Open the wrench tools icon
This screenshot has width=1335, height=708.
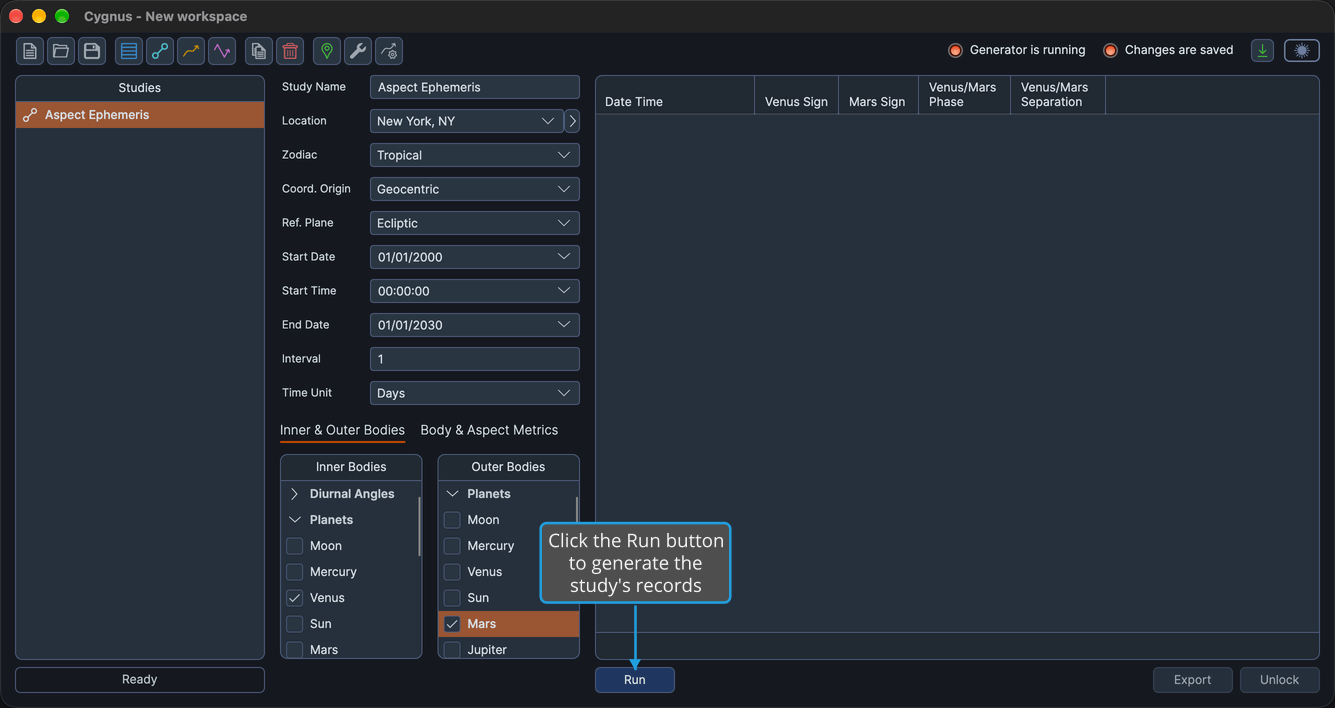(358, 51)
